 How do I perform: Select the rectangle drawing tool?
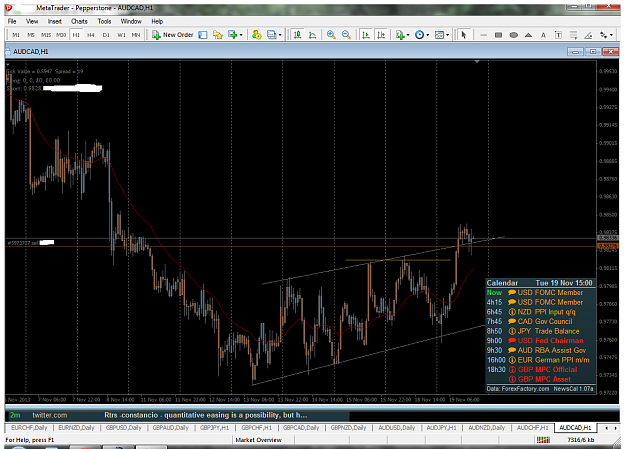[498, 35]
